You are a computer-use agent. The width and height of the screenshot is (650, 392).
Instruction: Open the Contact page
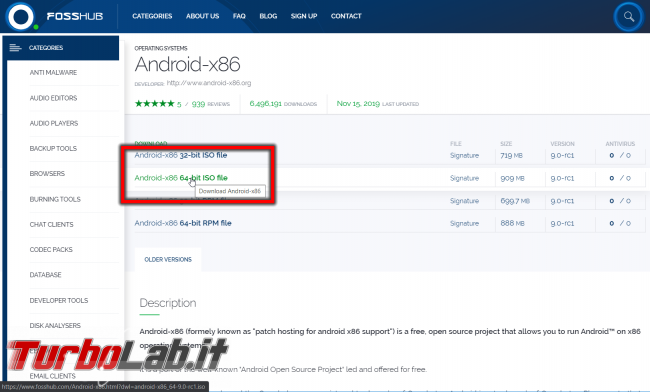point(346,16)
